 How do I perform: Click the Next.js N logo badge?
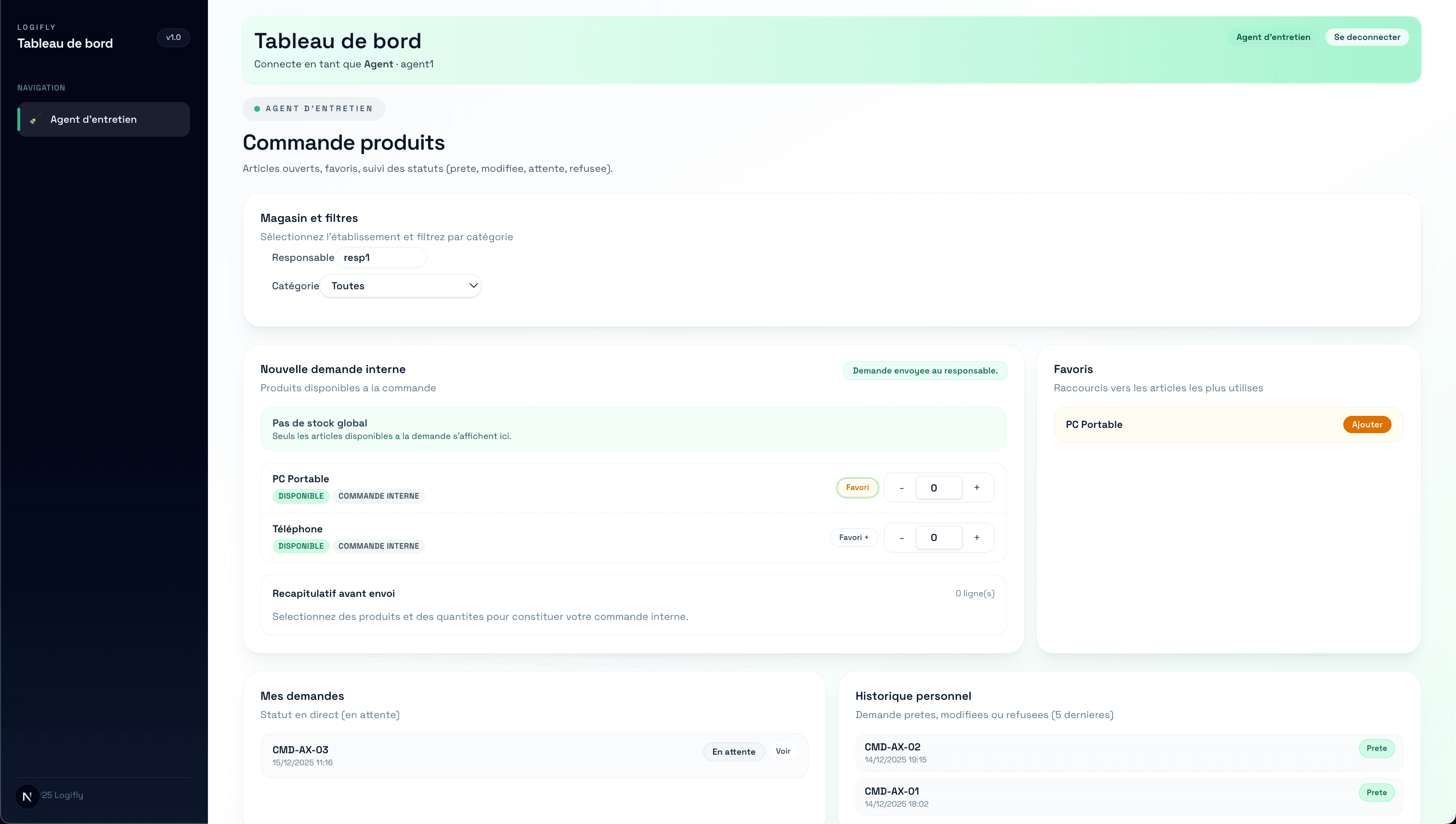click(x=26, y=796)
